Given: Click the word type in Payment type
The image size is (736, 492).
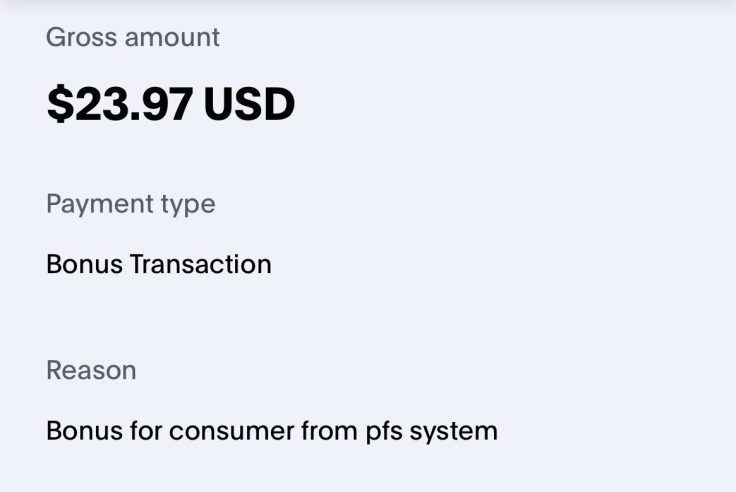Looking at the screenshot, I should pos(189,206).
